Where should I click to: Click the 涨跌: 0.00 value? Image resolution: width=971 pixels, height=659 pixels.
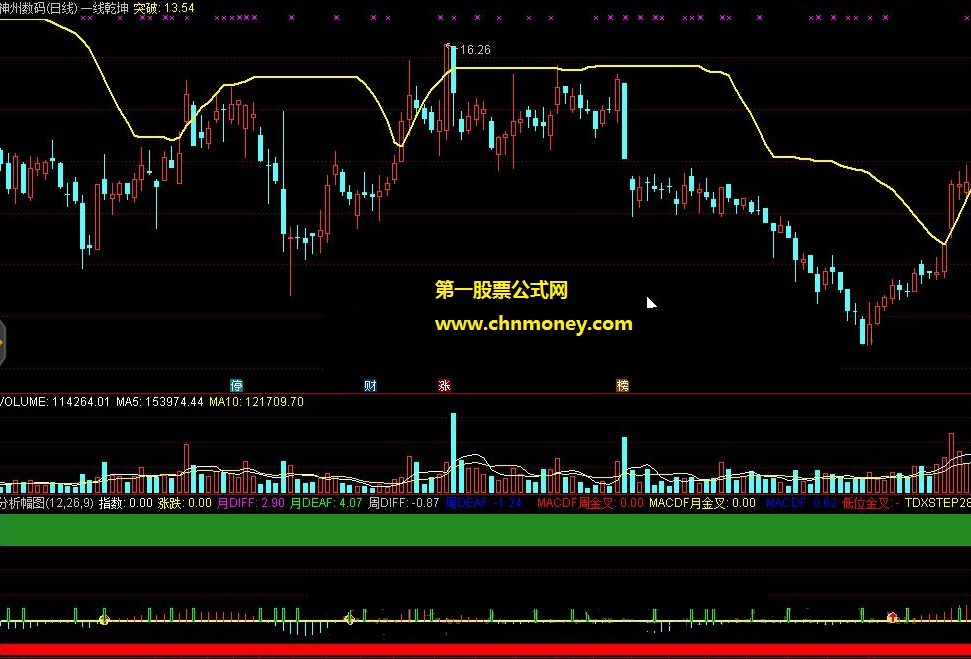tap(185, 503)
